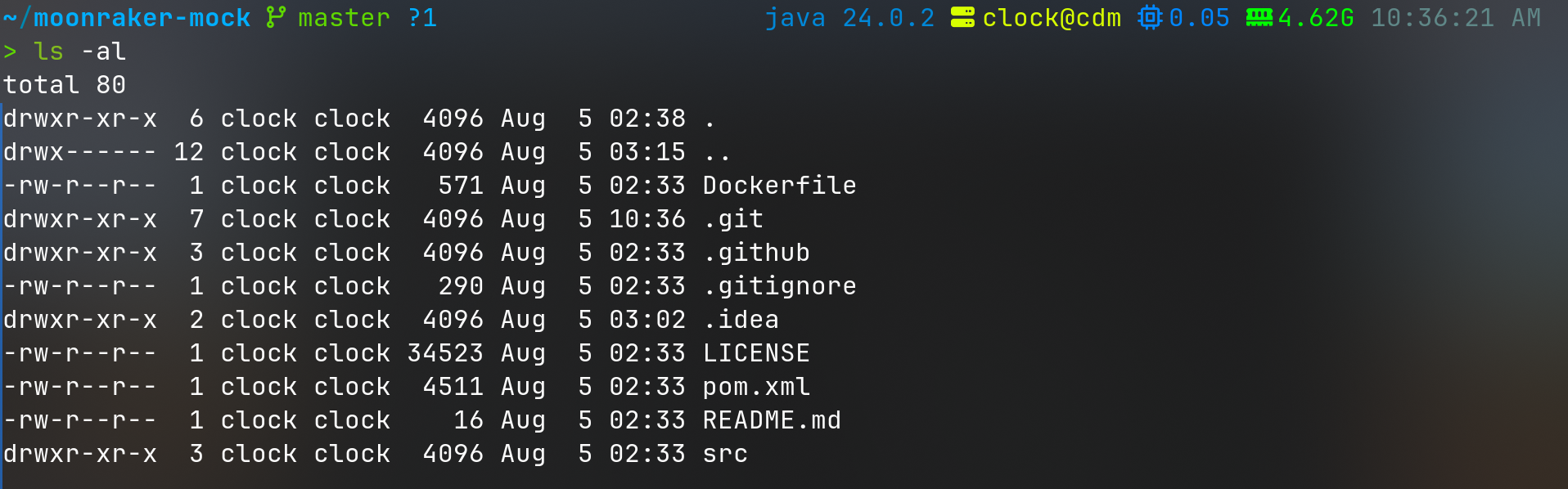This screenshot has width=1568, height=489.
Task: Click the tilde home directory symbol
Action: tap(10, 17)
